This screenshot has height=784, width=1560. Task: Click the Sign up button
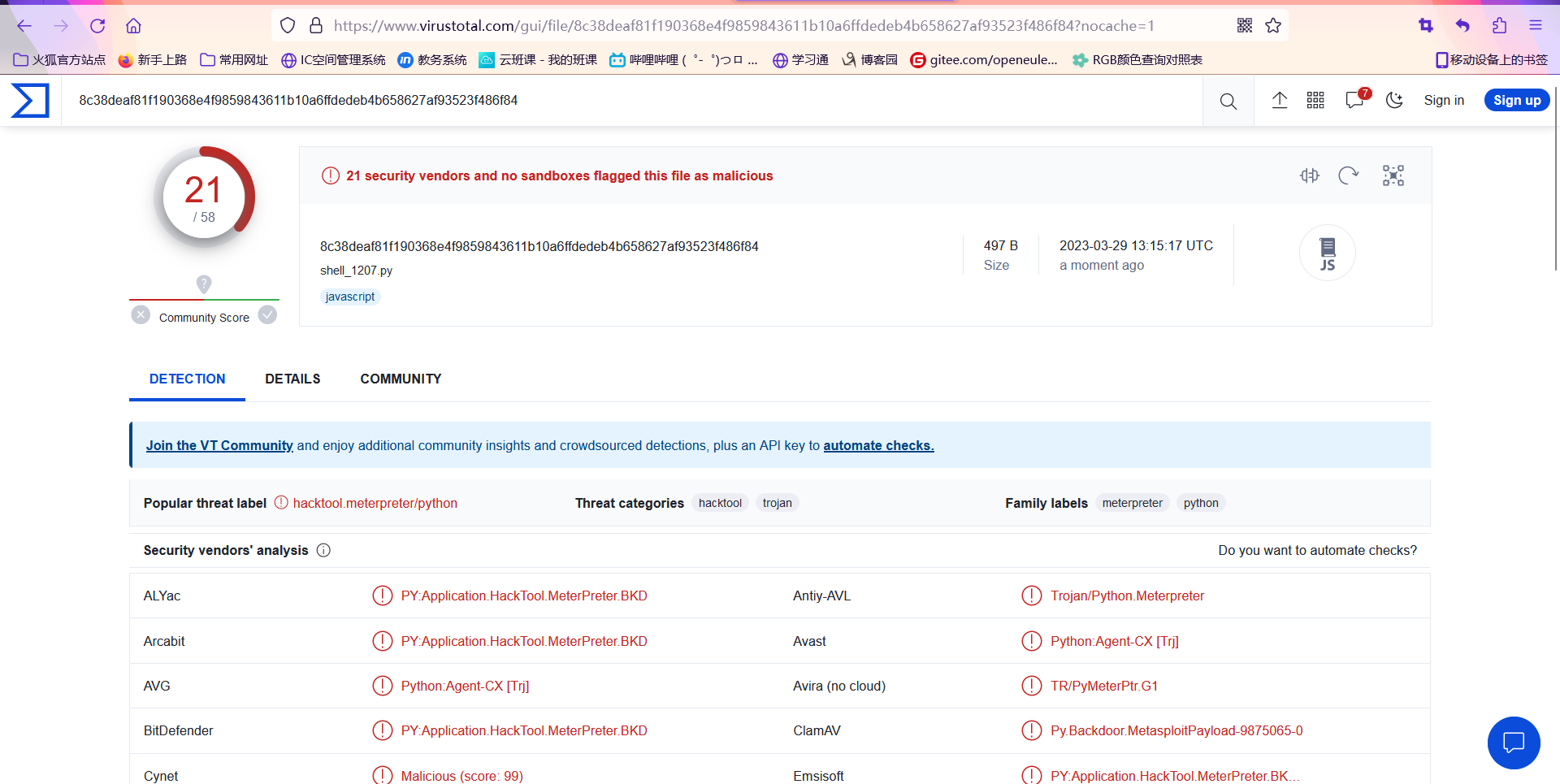click(1517, 100)
